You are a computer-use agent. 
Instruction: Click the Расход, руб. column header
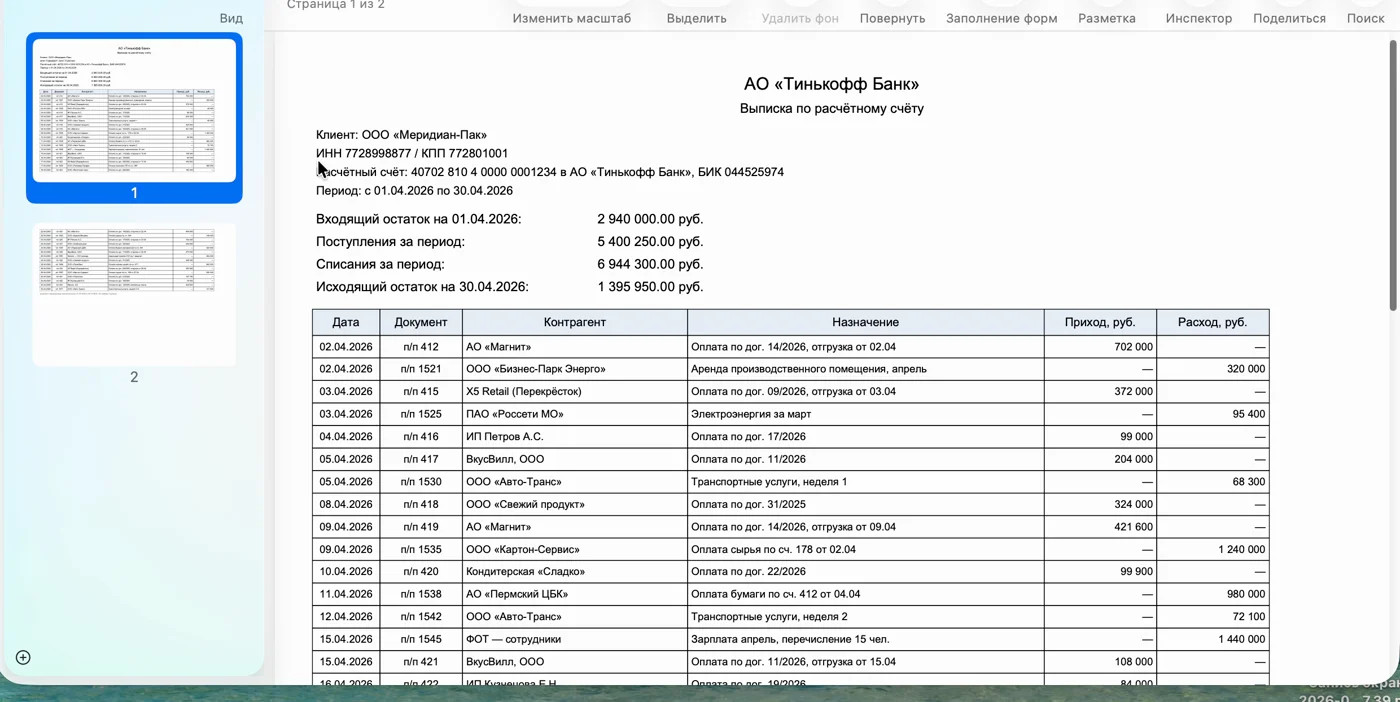tap(1212, 322)
